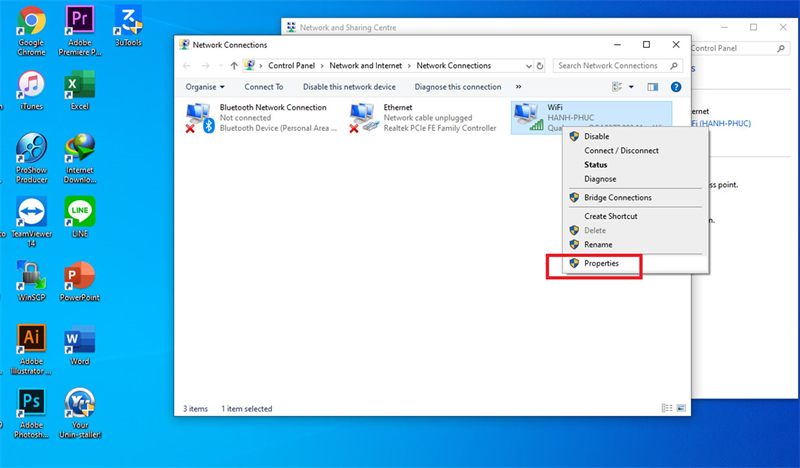This screenshot has width=800, height=468.
Task: Launch Adobe Illustrator desktop icon
Action: (31, 350)
